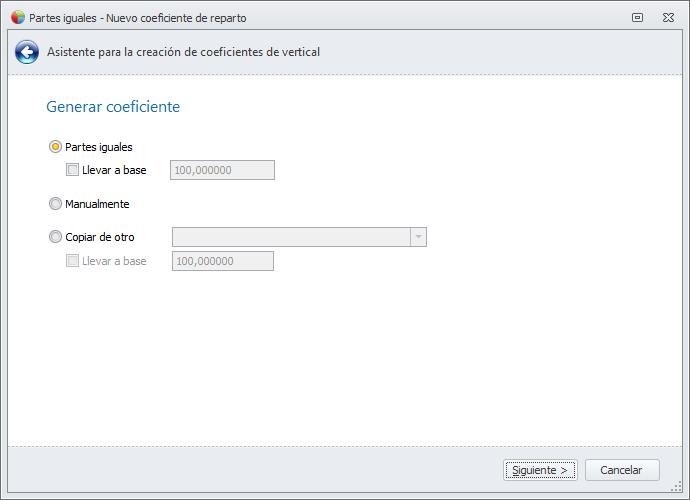Click the Manualmente label text
Image resolution: width=690 pixels, height=500 pixels.
(x=97, y=204)
